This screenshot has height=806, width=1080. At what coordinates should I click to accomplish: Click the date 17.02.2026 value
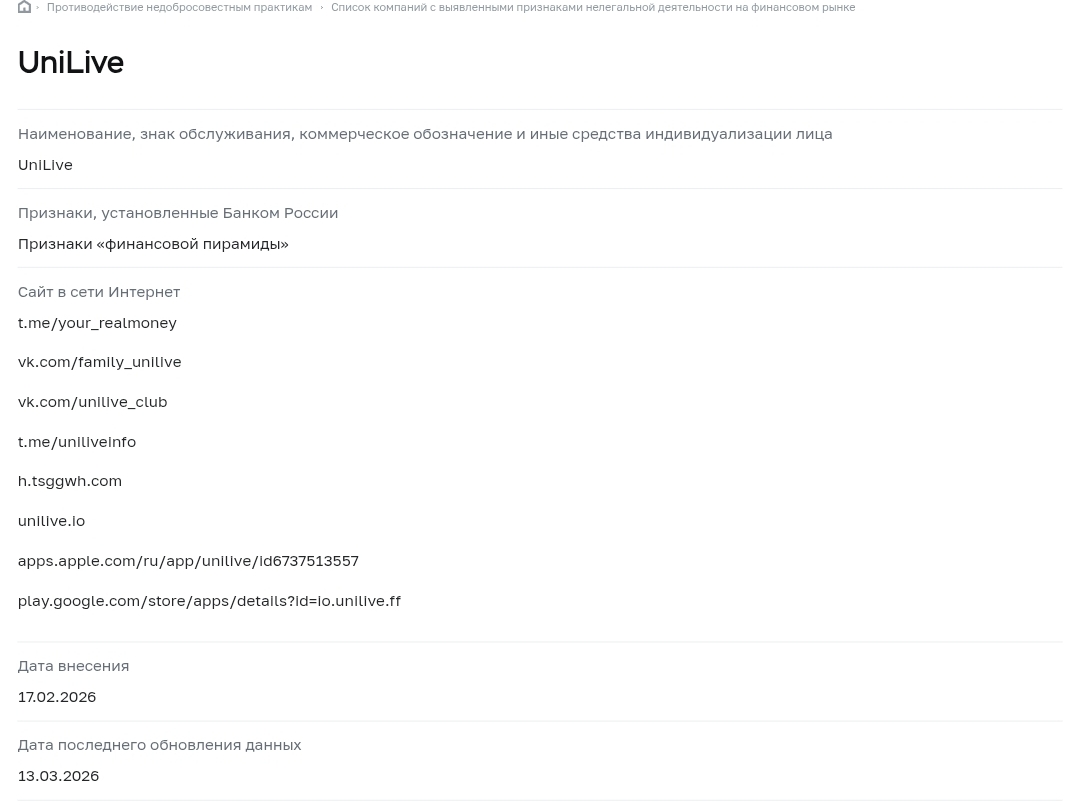click(x=57, y=697)
